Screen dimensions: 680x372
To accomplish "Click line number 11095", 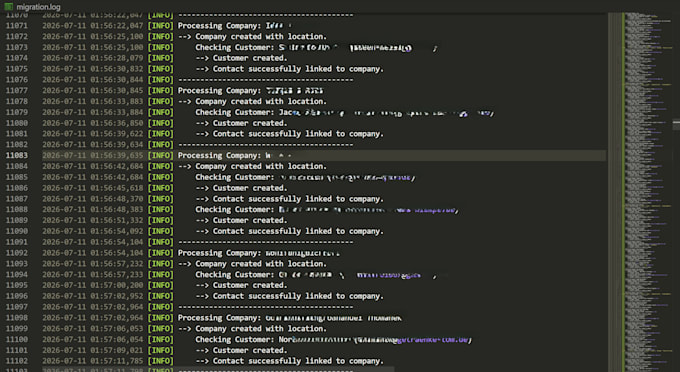I will (16, 285).
